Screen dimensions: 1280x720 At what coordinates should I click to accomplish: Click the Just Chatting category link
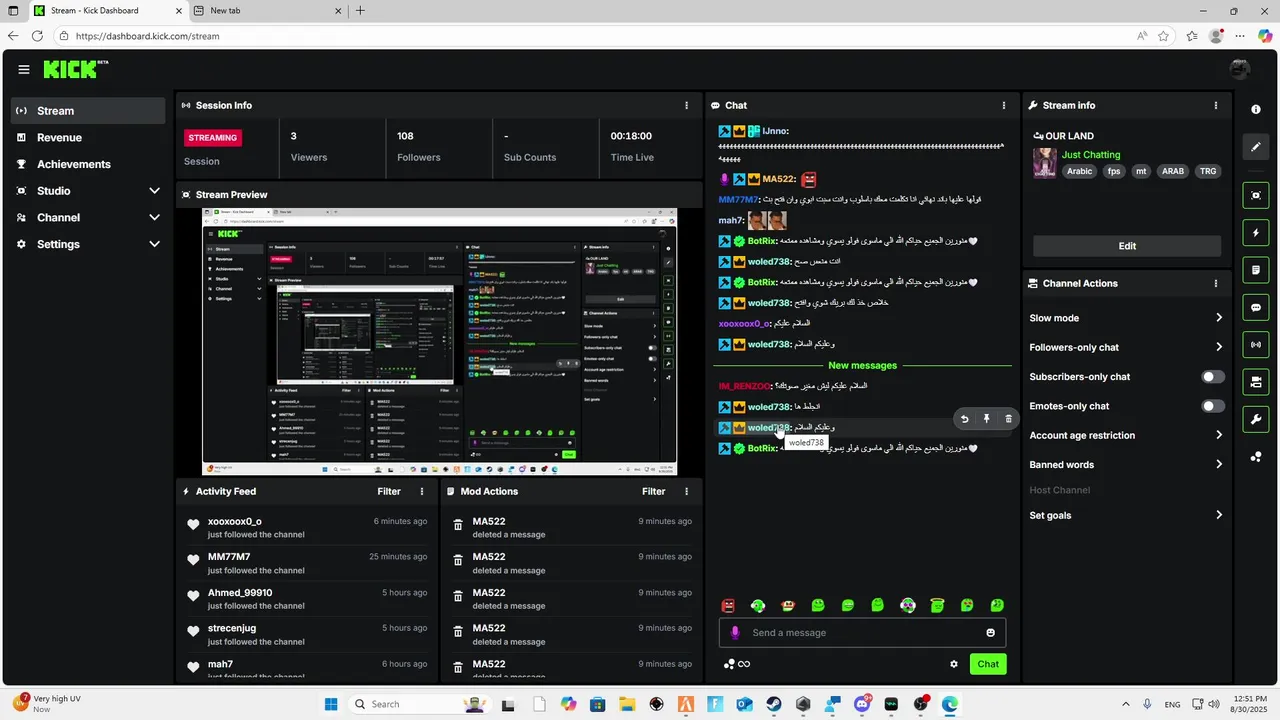pos(1091,155)
